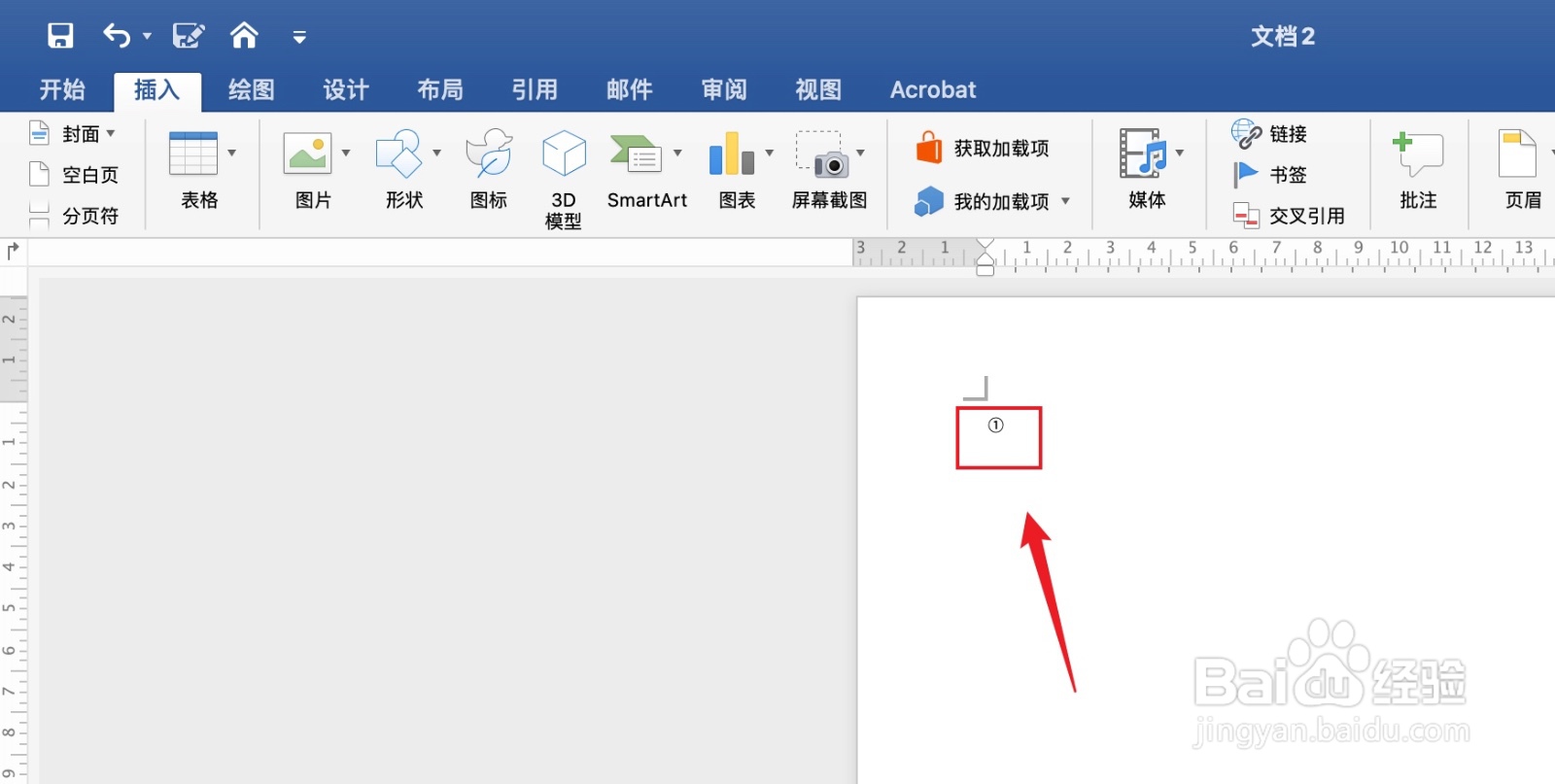The image size is (1555, 784).
Task: Open the Undo history dropdown arrow
Action: click(148, 37)
